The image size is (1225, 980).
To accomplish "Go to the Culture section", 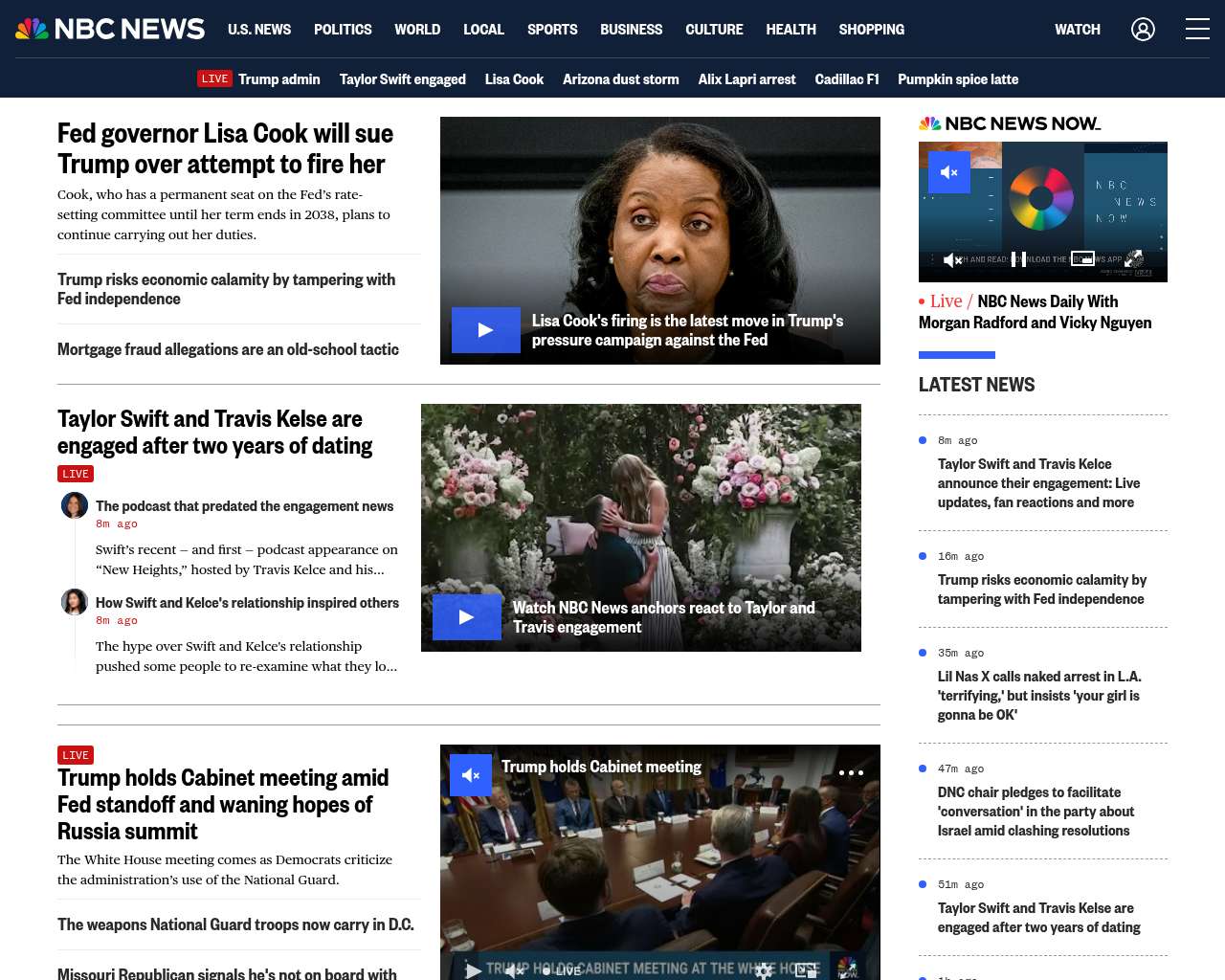I will point(714,30).
